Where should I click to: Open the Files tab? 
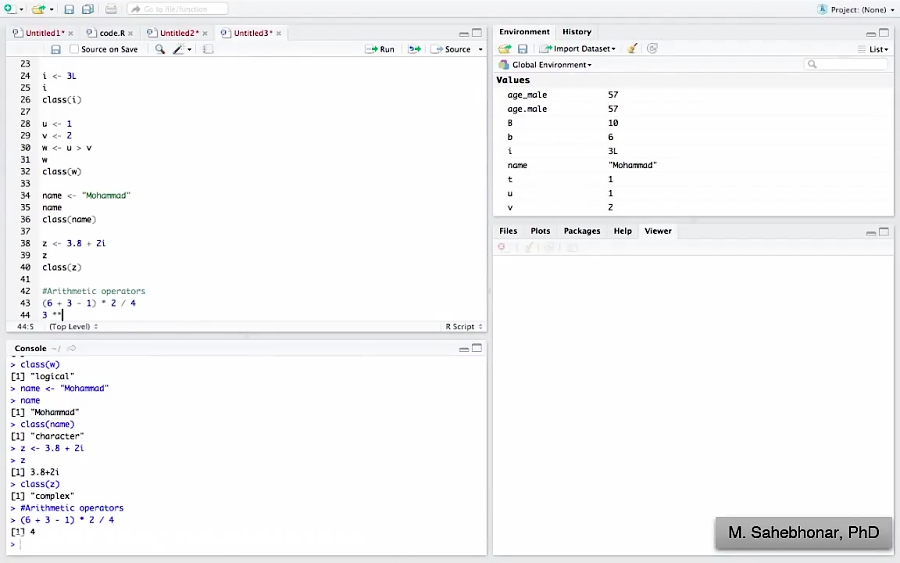(508, 231)
